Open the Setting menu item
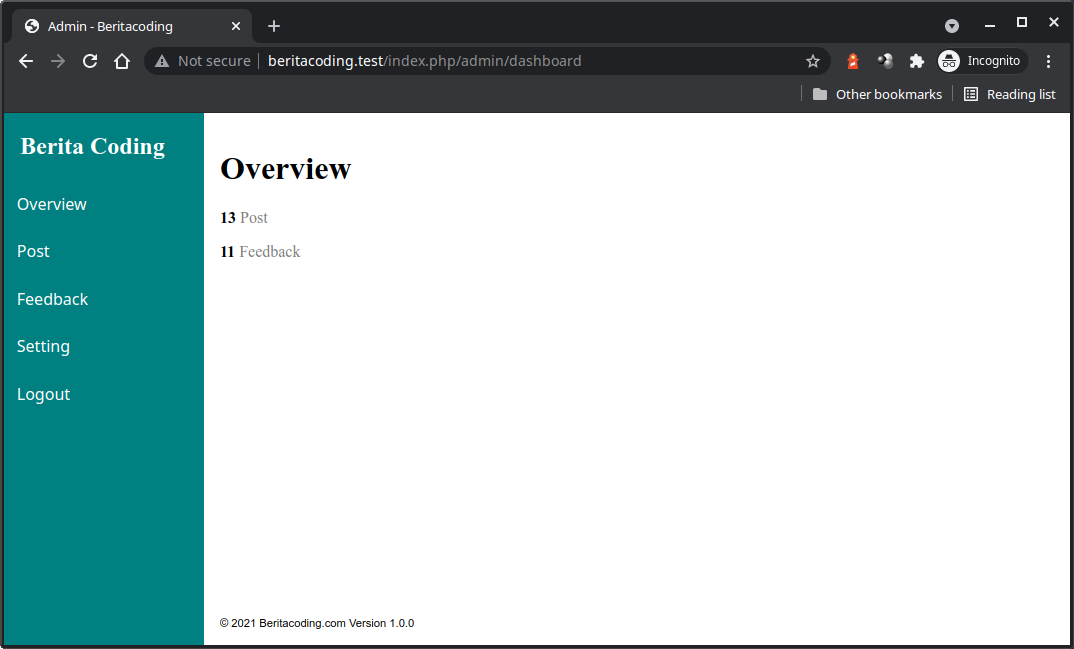Image resolution: width=1074 pixels, height=649 pixels. pos(43,346)
